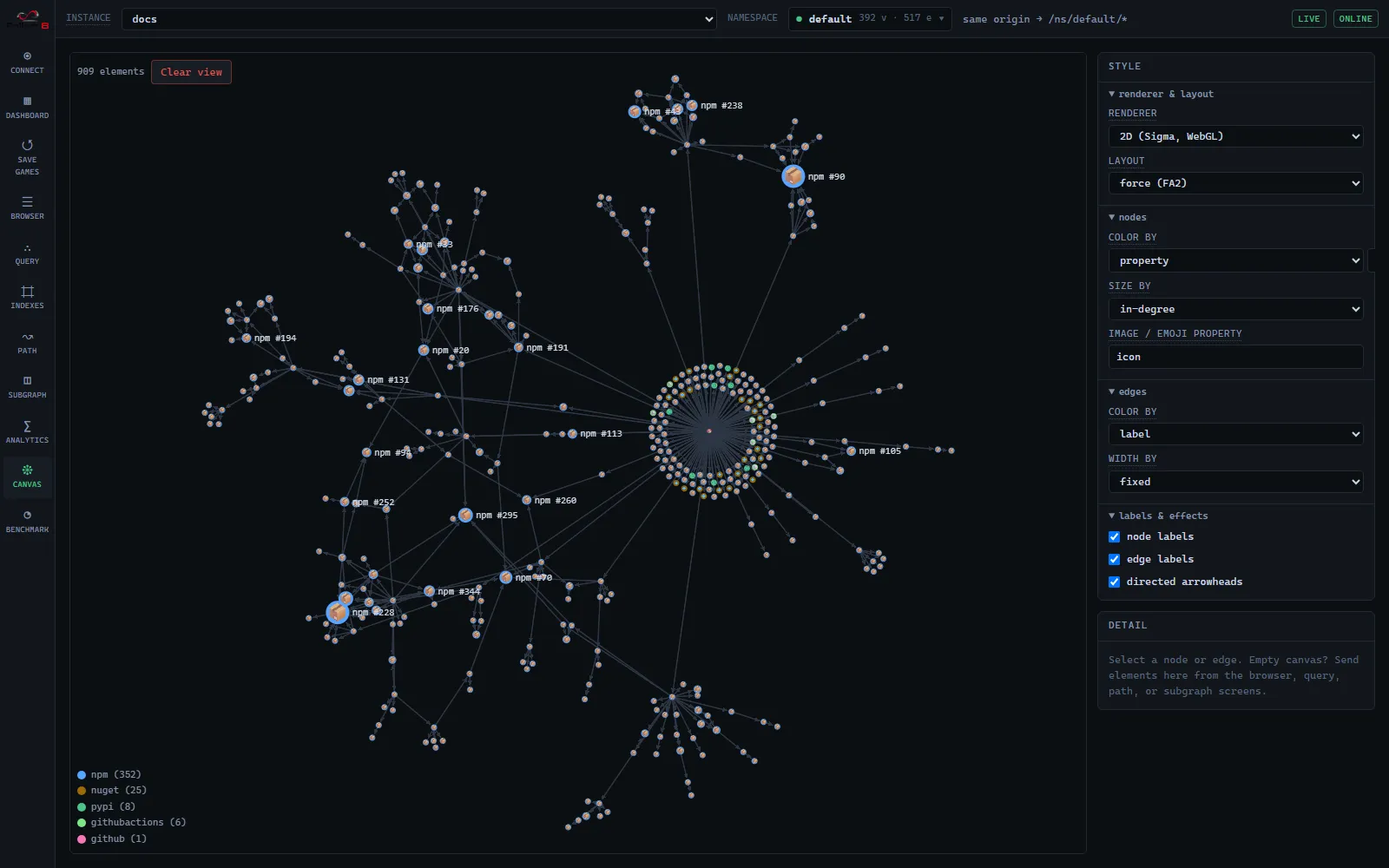Click the LIVE status badge
The width and height of the screenshot is (1389, 868).
pyautogui.click(x=1309, y=18)
